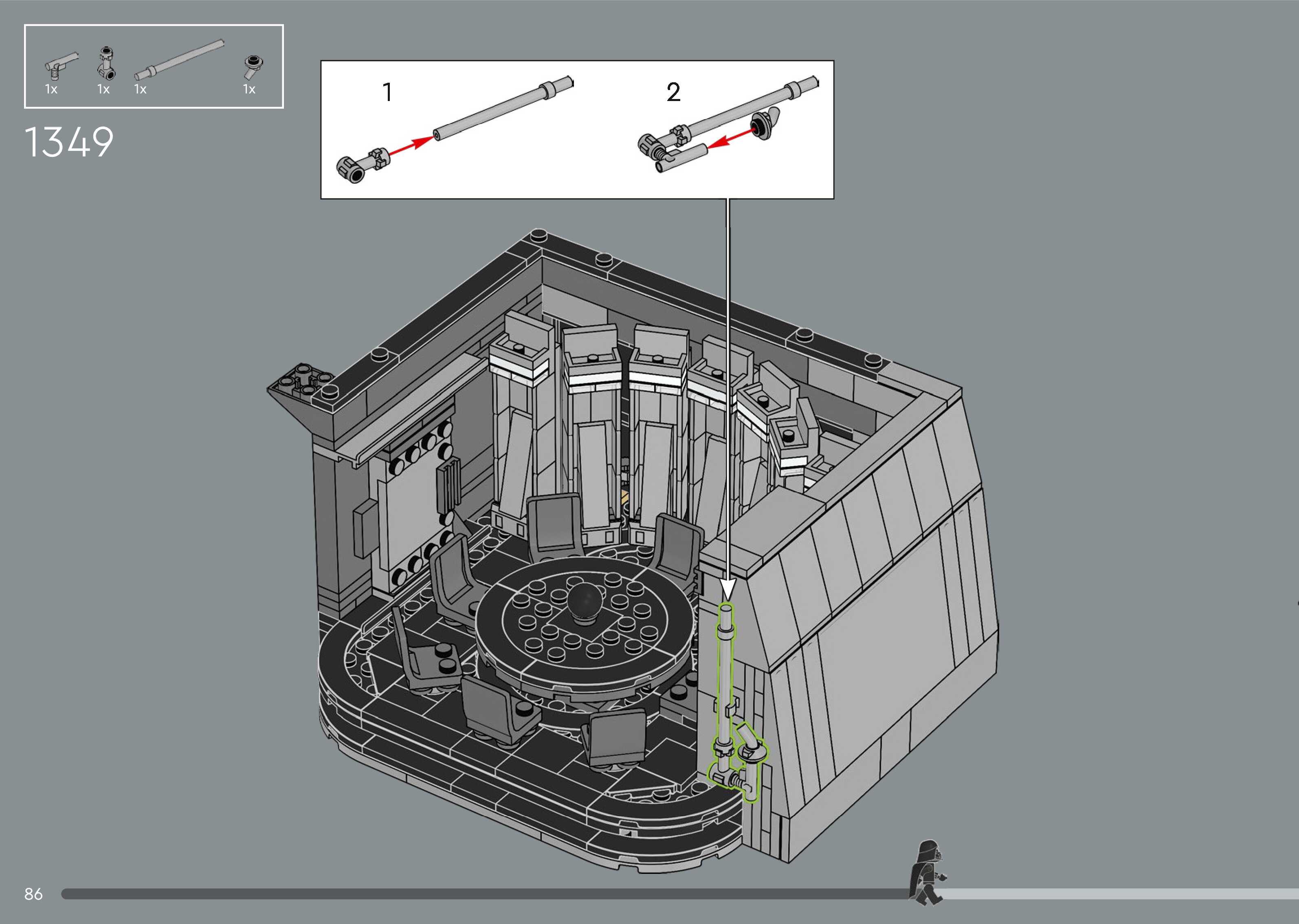The image size is (1299, 924).
Task: Click the 1x quantity under the long rod
Action: click(x=140, y=89)
